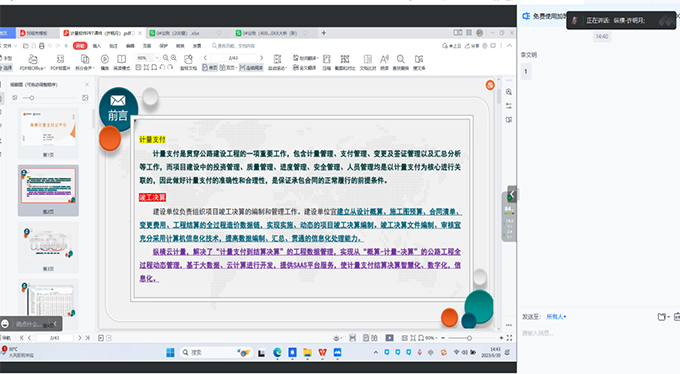Click the zoom out magnifier icon
The height and width of the screenshot is (374, 680).
coord(166,57)
